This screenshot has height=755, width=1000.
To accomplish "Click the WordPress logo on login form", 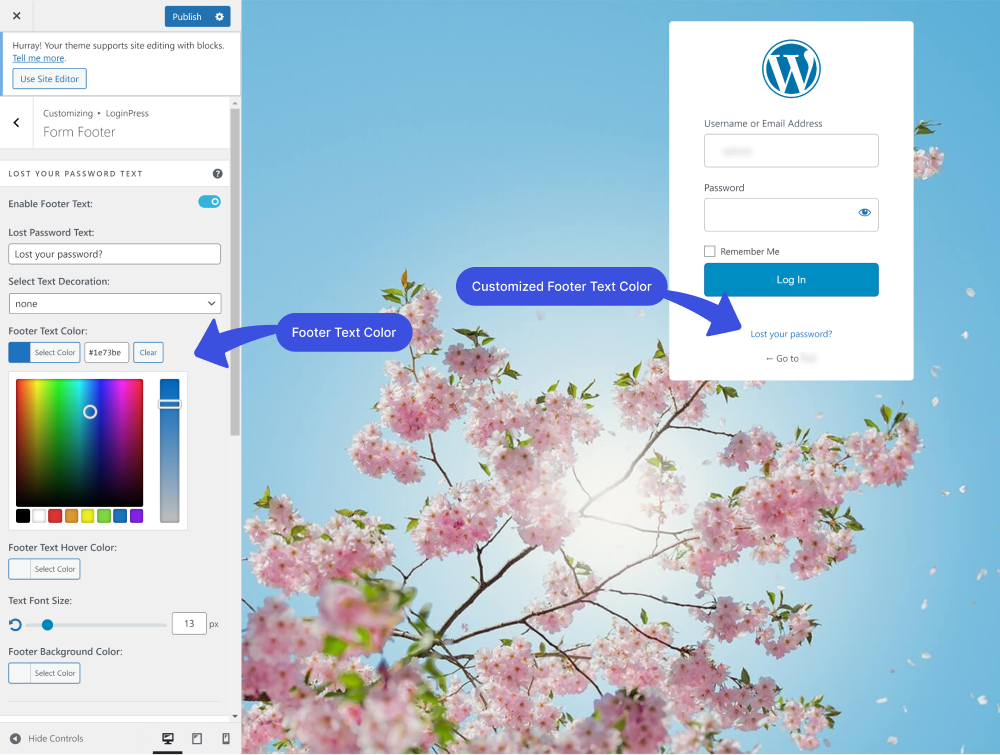I will 791,69.
